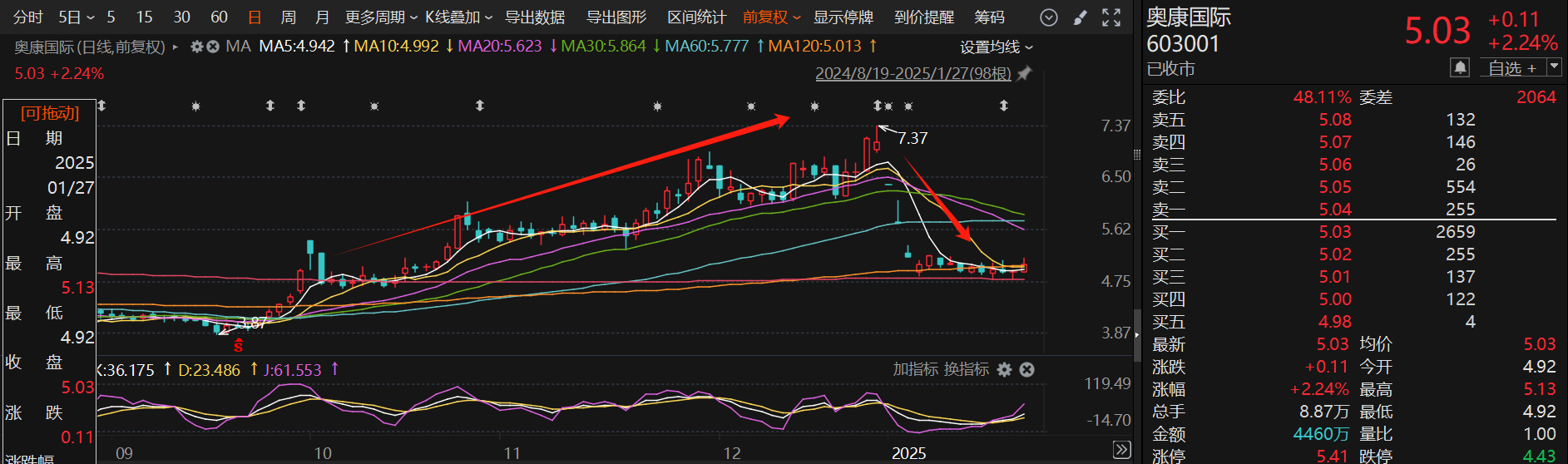Click the price alert bell icon
The width and height of the screenshot is (1568, 464).
tap(1460, 68)
